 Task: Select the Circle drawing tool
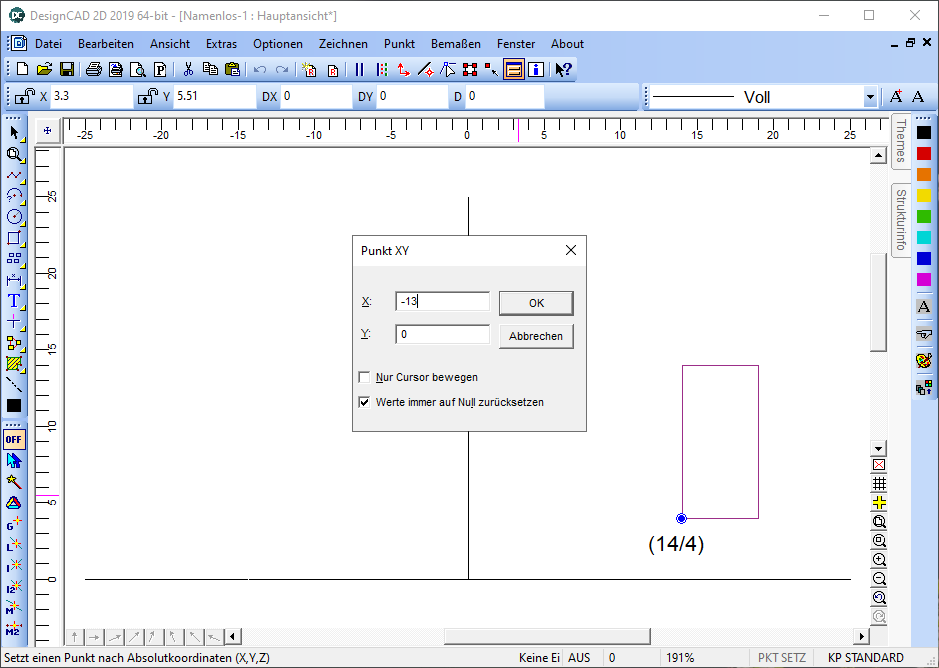tap(14, 217)
